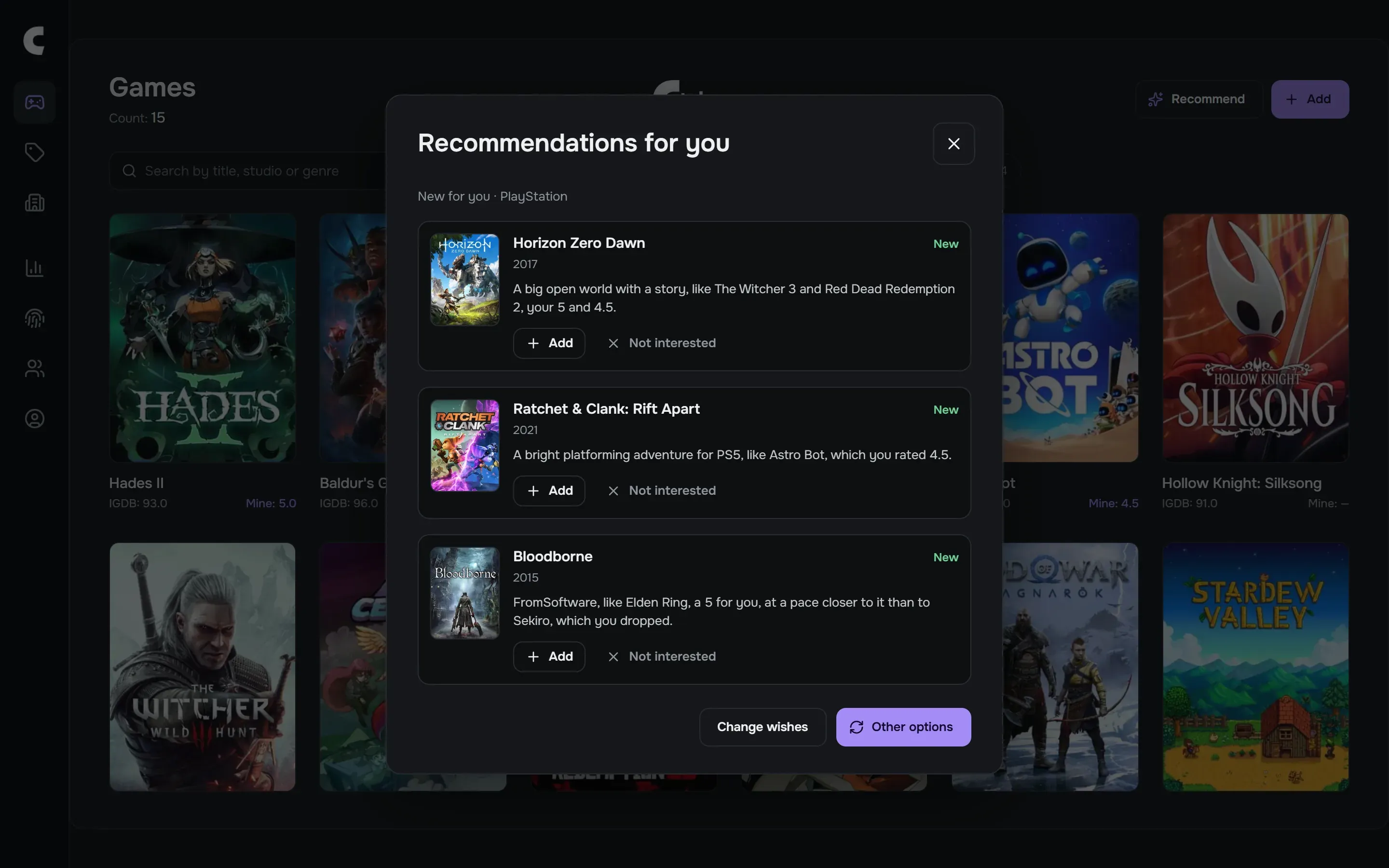Open Ratchet & Clank cover thumbnail

click(x=464, y=446)
